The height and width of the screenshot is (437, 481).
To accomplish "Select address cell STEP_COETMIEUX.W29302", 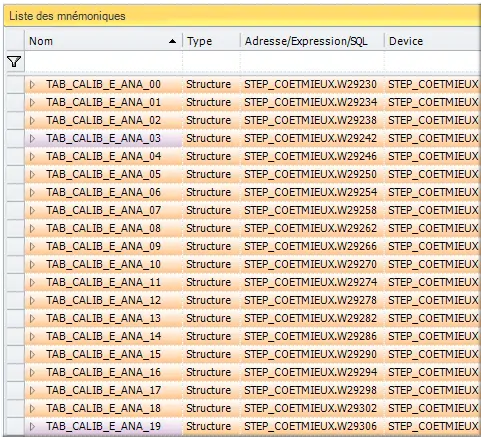I will (x=312, y=408).
